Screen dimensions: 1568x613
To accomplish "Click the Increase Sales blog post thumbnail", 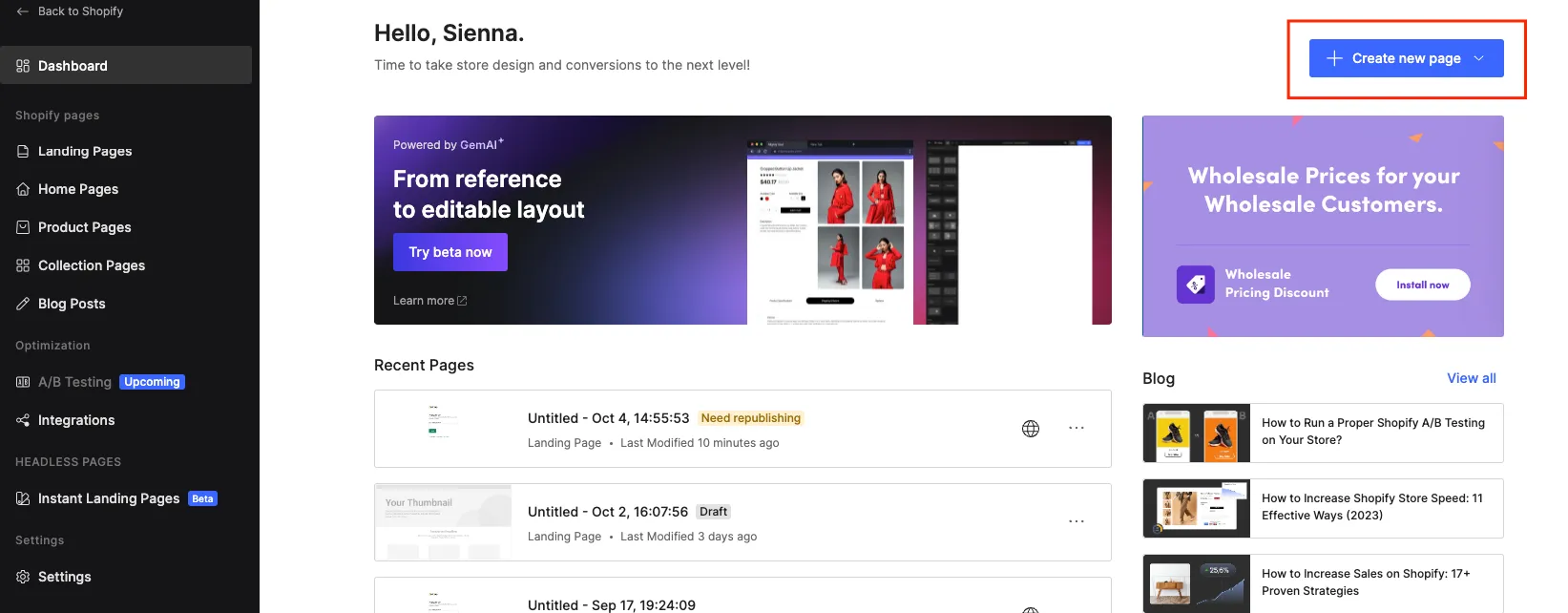I will point(1197,583).
